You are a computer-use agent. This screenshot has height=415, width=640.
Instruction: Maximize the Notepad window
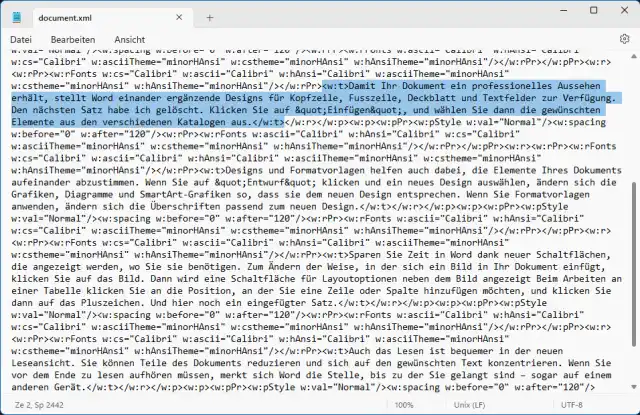click(x=594, y=10)
